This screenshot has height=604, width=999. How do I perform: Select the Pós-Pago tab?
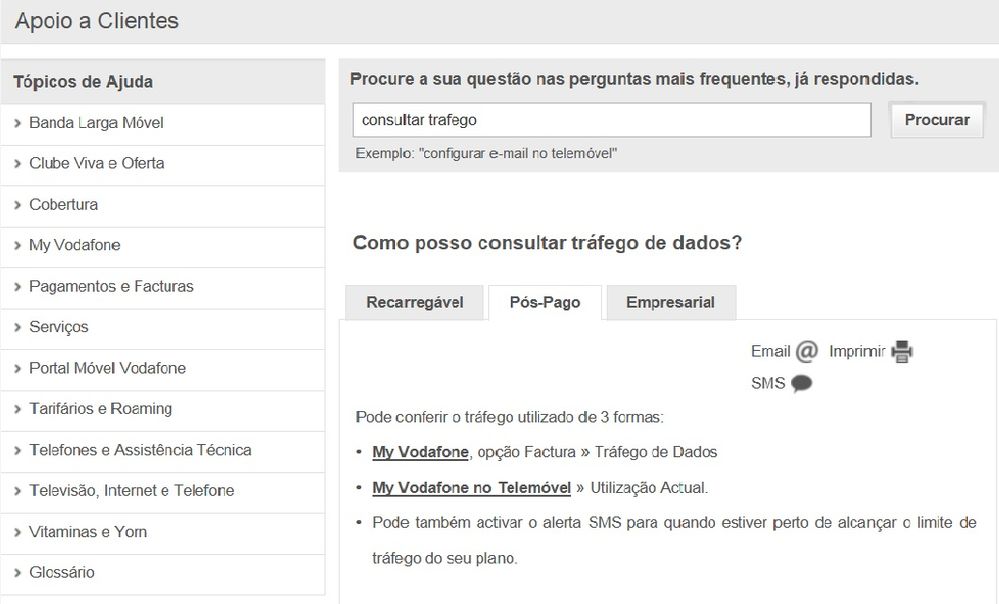pos(544,302)
